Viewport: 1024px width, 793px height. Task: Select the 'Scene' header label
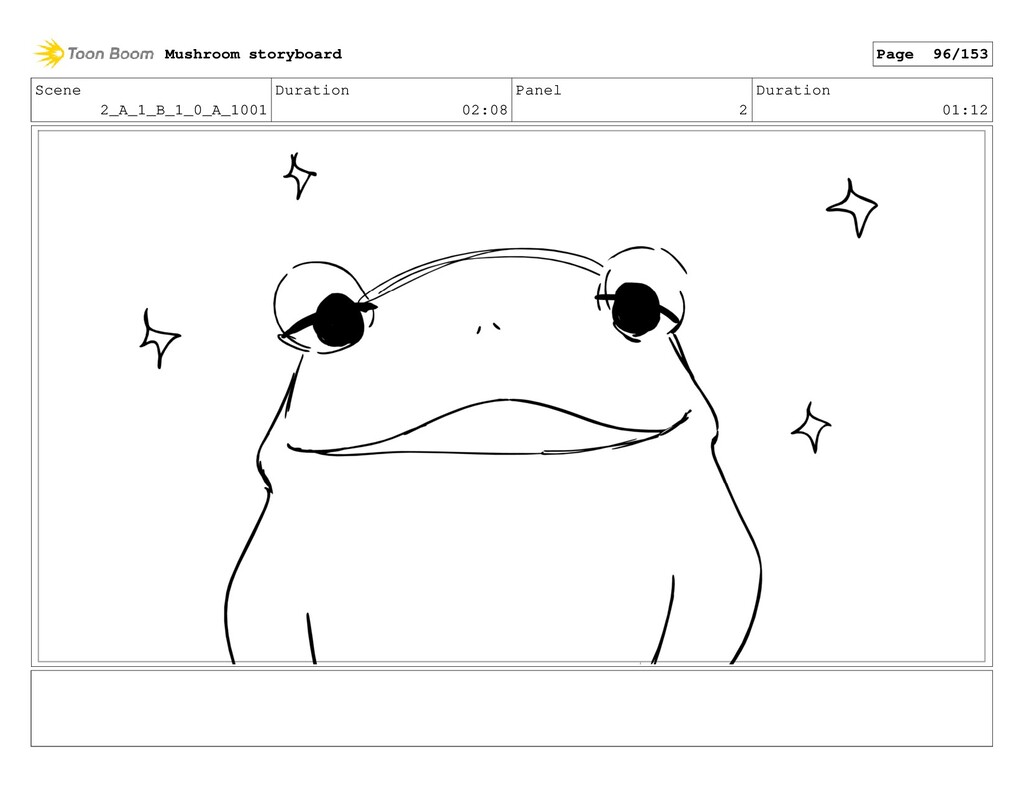click(58, 90)
